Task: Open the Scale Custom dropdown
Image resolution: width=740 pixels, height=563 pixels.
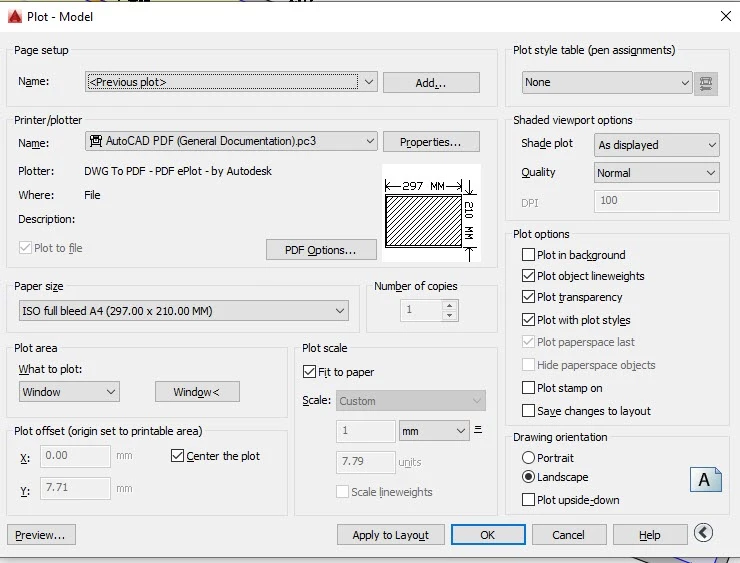Action: pos(411,401)
